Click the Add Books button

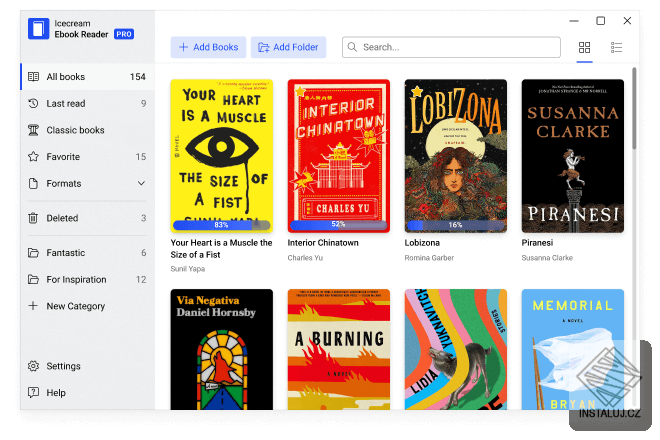pyautogui.click(x=208, y=47)
